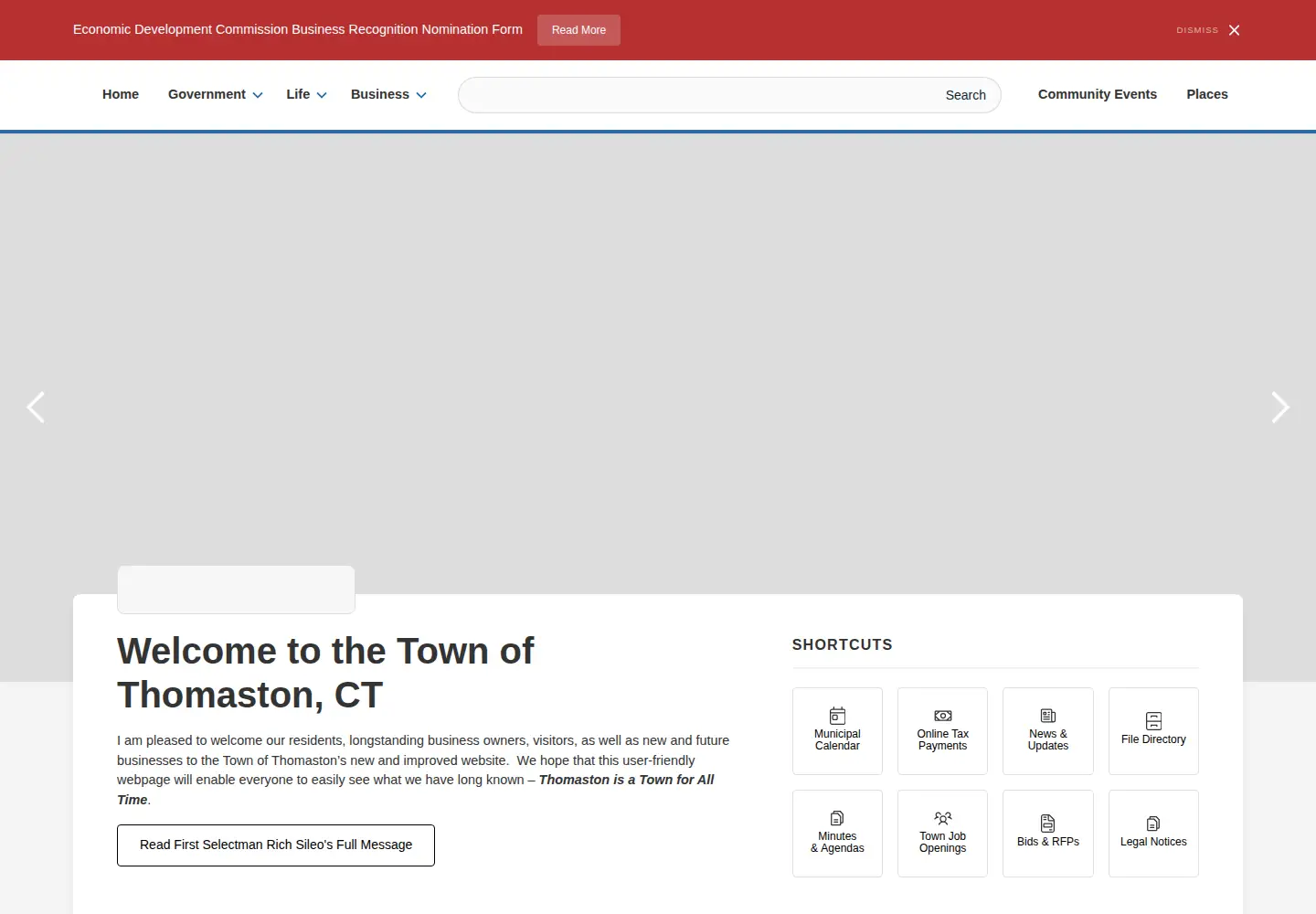Open the Legal Notices shortcut

(1153, 834)
